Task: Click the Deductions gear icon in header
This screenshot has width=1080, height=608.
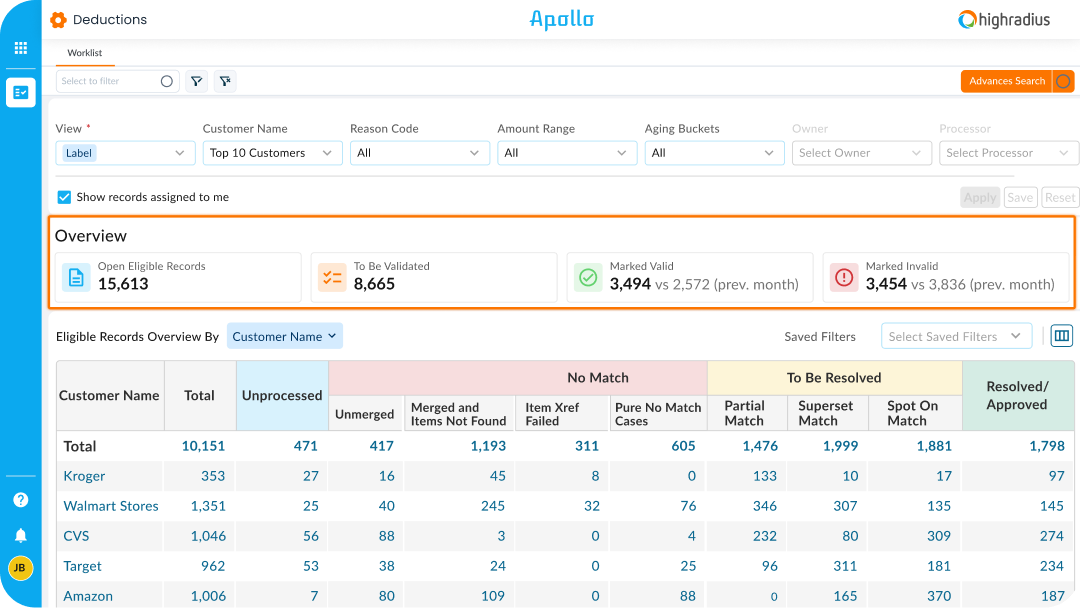Action: (57, 19)
